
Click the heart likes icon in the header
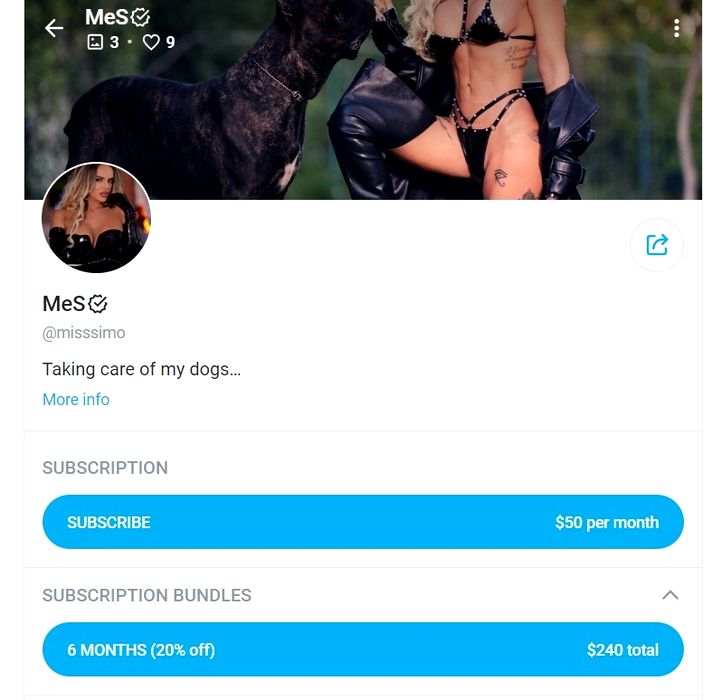coord(151,42)
